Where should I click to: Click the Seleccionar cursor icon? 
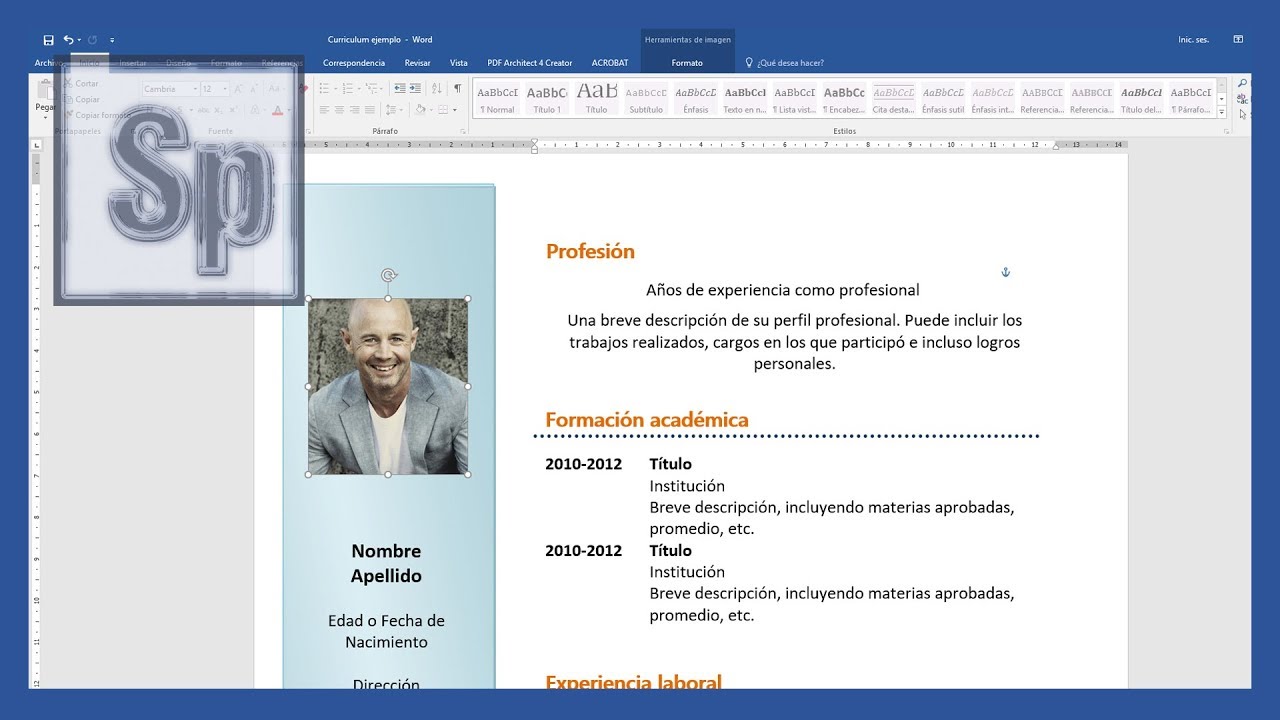(1243, 114)
